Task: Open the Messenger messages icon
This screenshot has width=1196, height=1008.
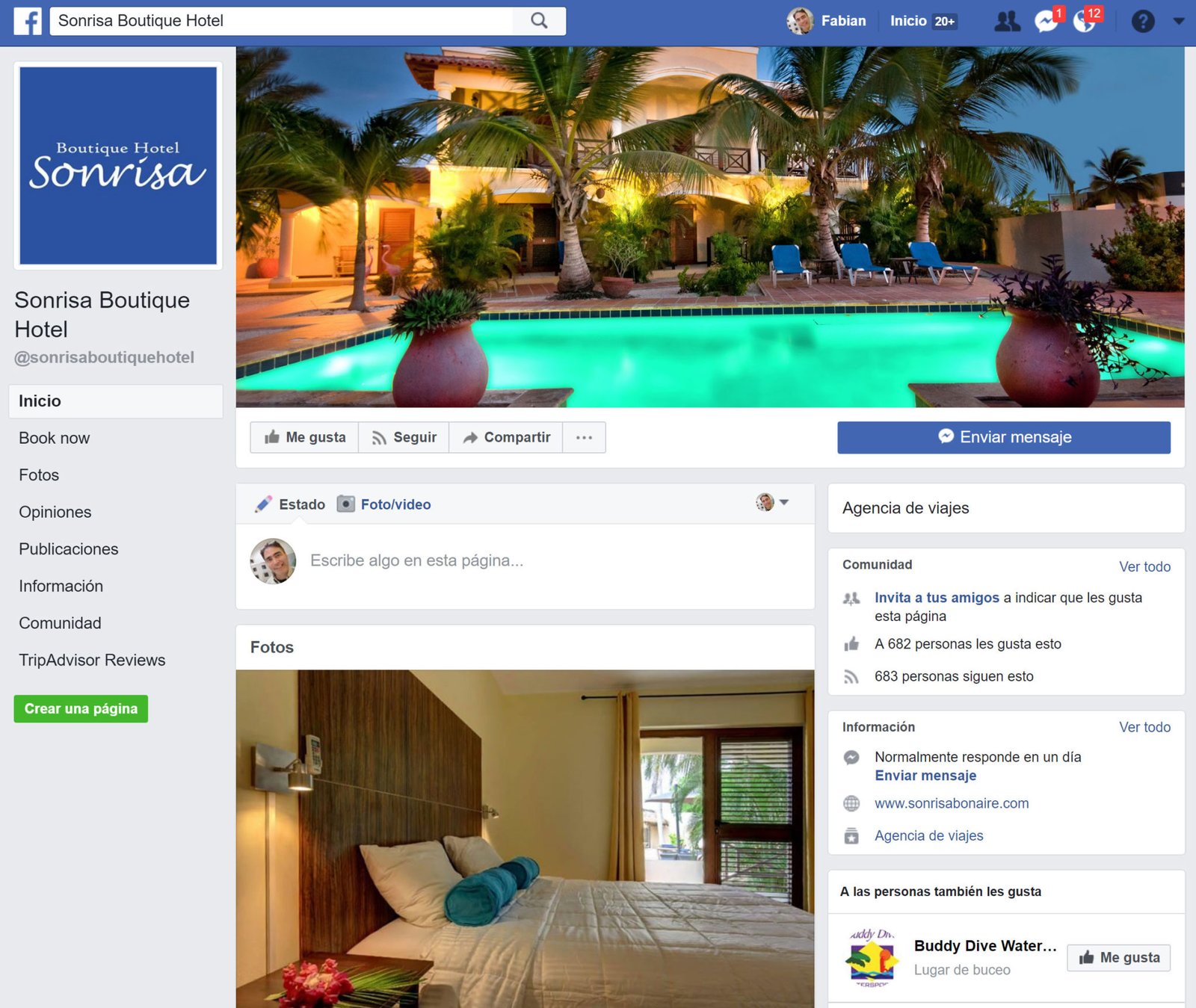Action: tap(1046, 21)
